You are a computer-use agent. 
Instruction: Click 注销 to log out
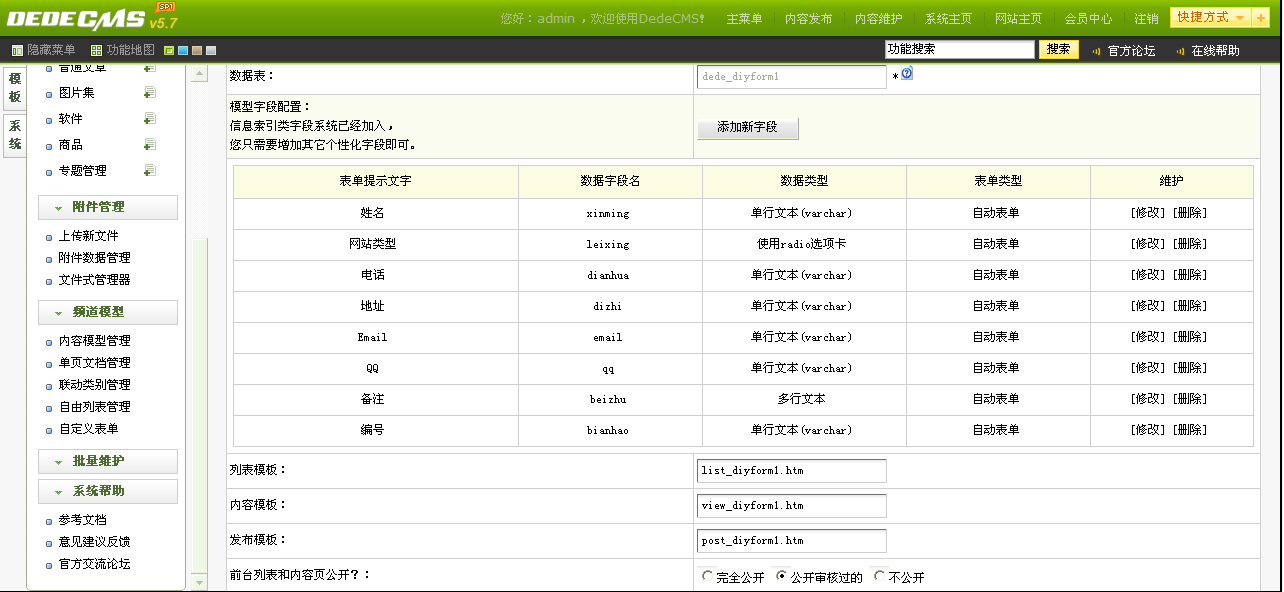tap(1147, 19)
